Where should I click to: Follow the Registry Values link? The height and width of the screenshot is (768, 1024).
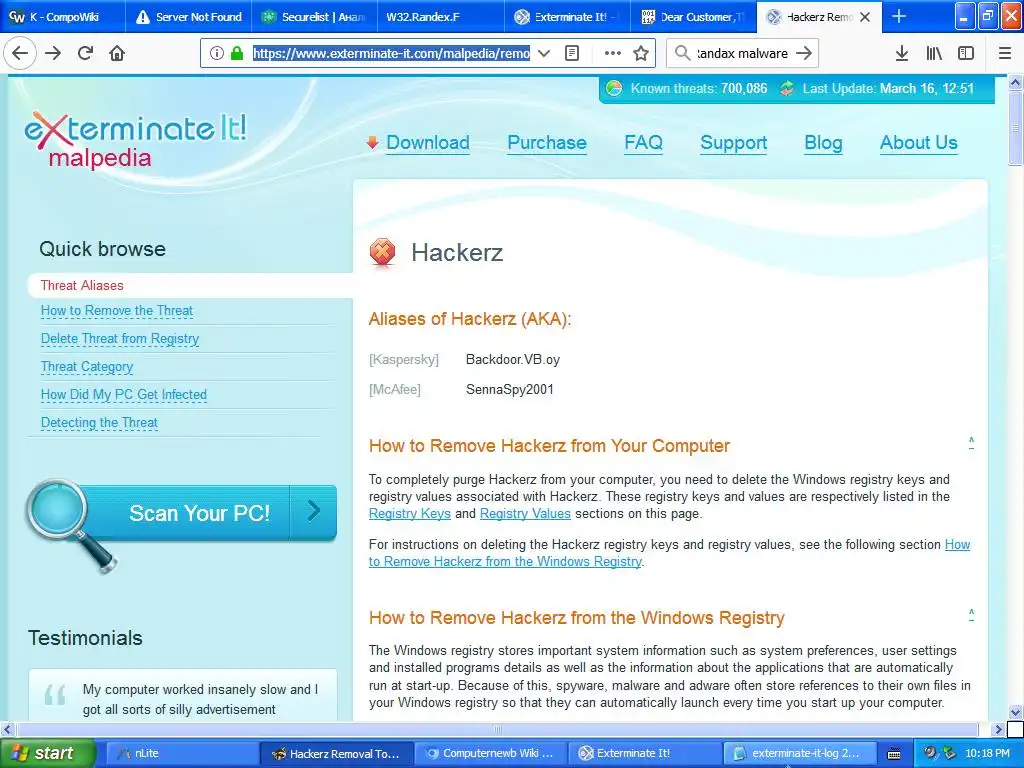point(525,513)
